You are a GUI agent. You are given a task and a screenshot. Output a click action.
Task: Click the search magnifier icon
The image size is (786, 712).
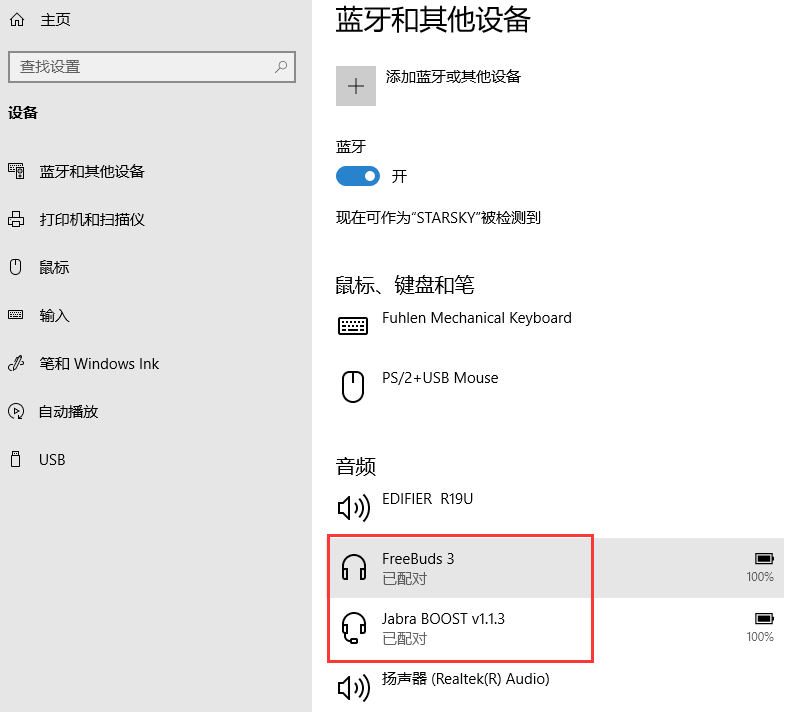coord(281,67)
